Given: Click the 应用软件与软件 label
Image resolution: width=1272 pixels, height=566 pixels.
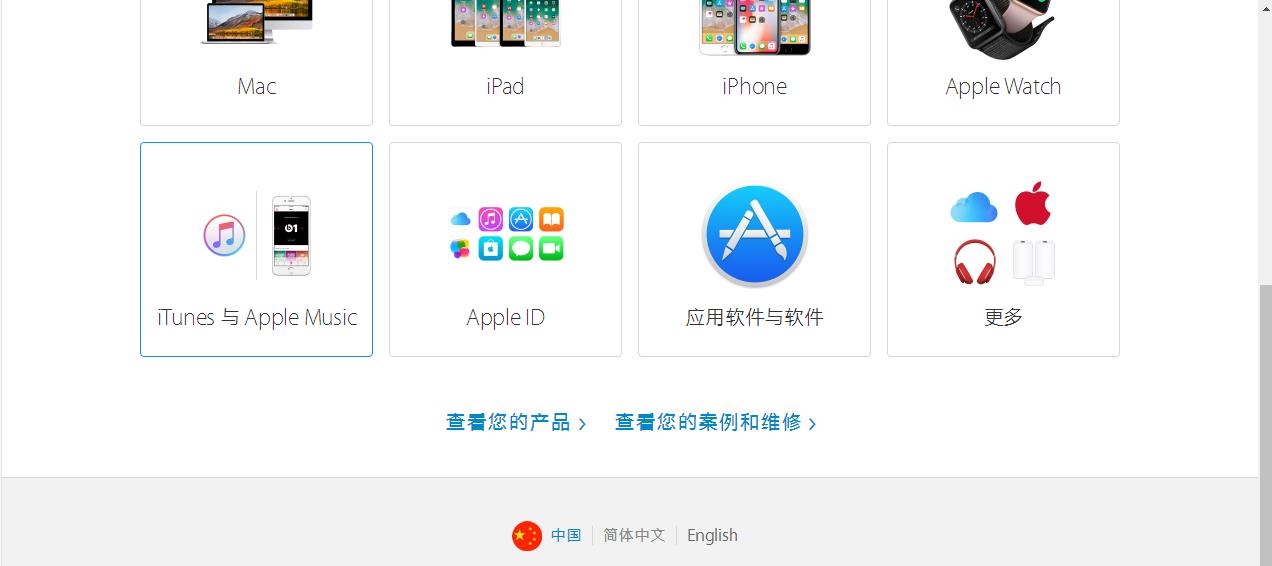Looking at the screenshot, I should pyautogui.click(x=755, y=318).
